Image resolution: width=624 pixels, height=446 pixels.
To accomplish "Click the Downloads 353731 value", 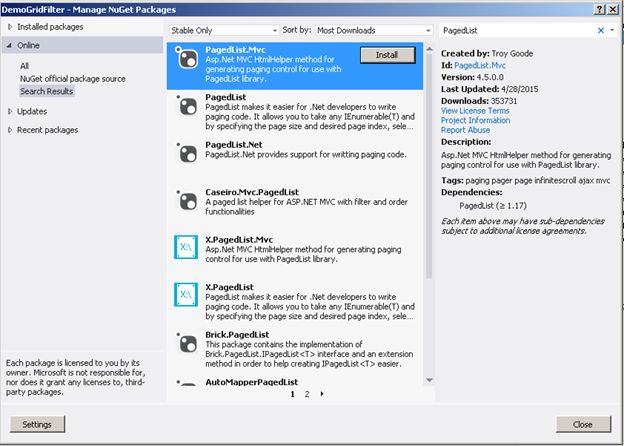I will [503, 101].
